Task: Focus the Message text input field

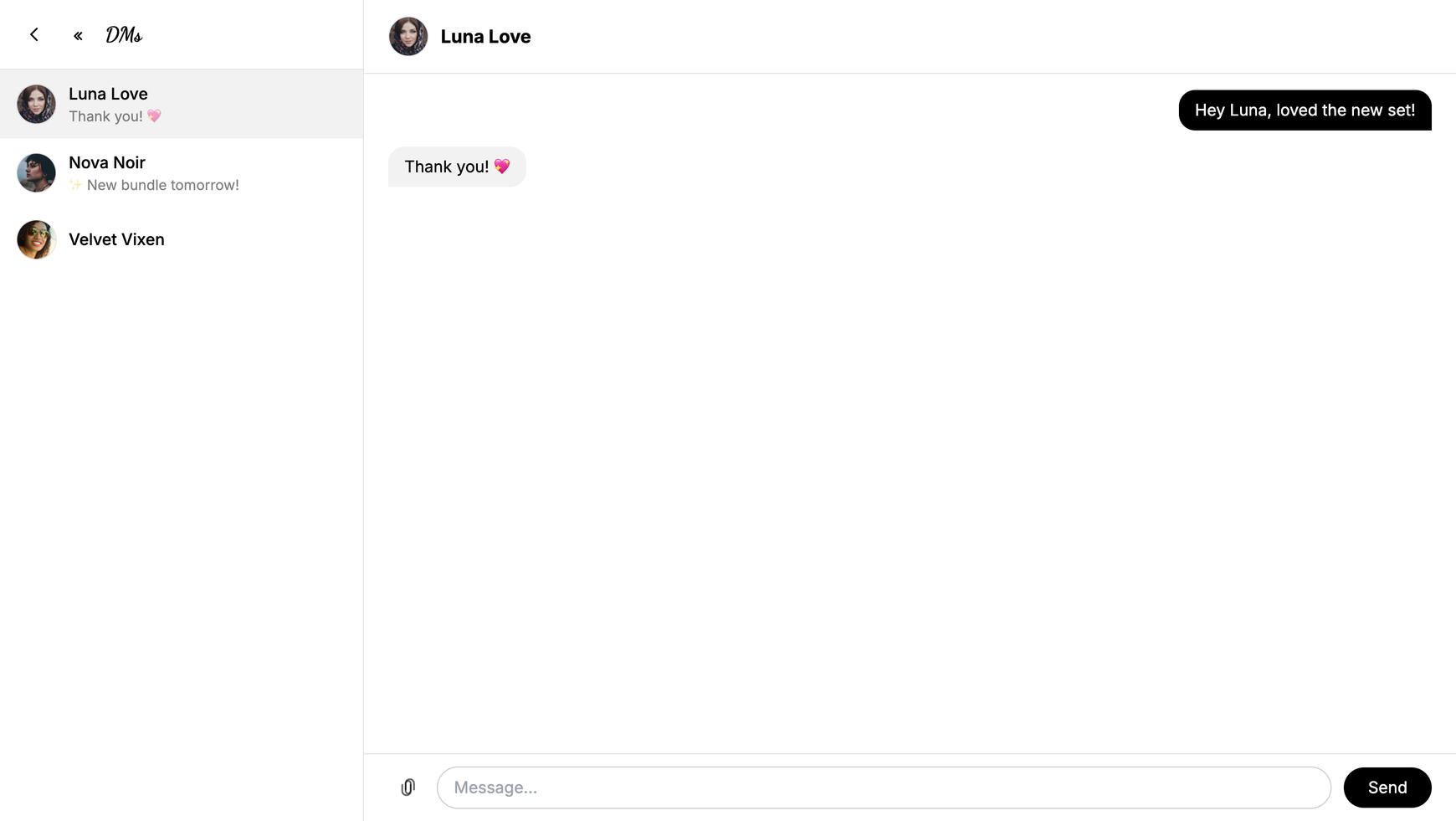Action: (x=883, y=788)
